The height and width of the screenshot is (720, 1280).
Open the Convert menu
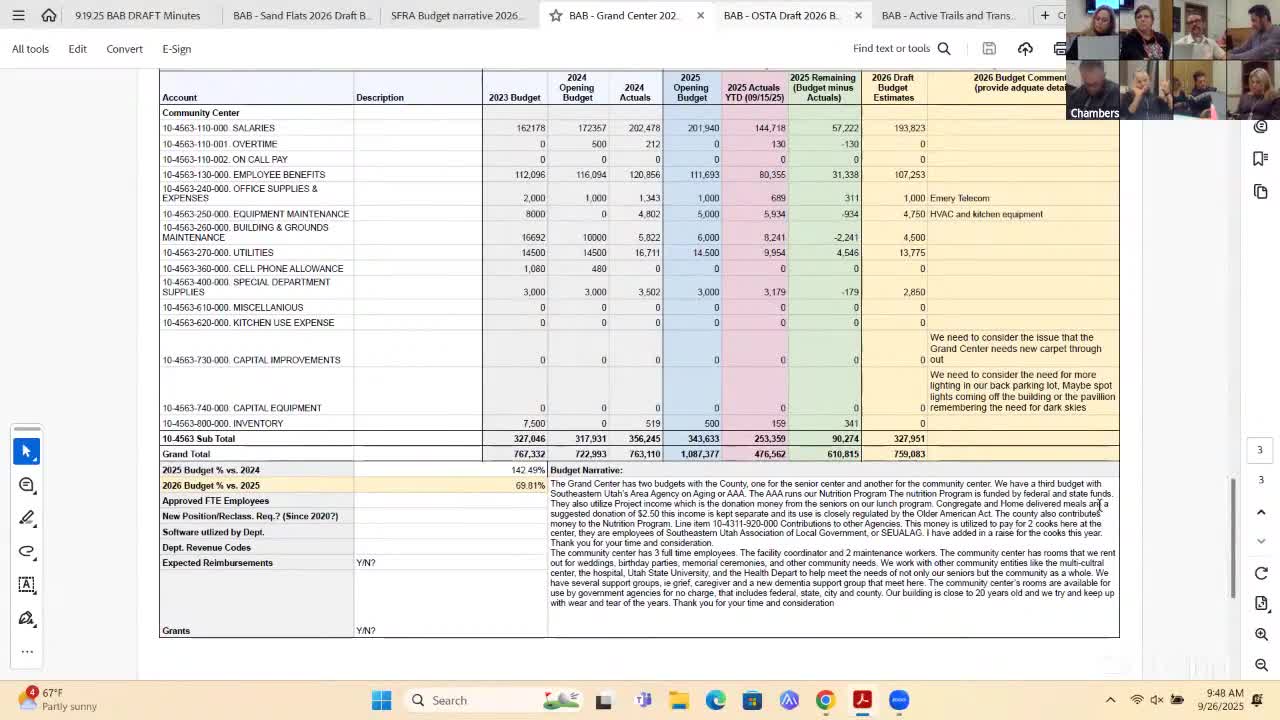[124, 49]
